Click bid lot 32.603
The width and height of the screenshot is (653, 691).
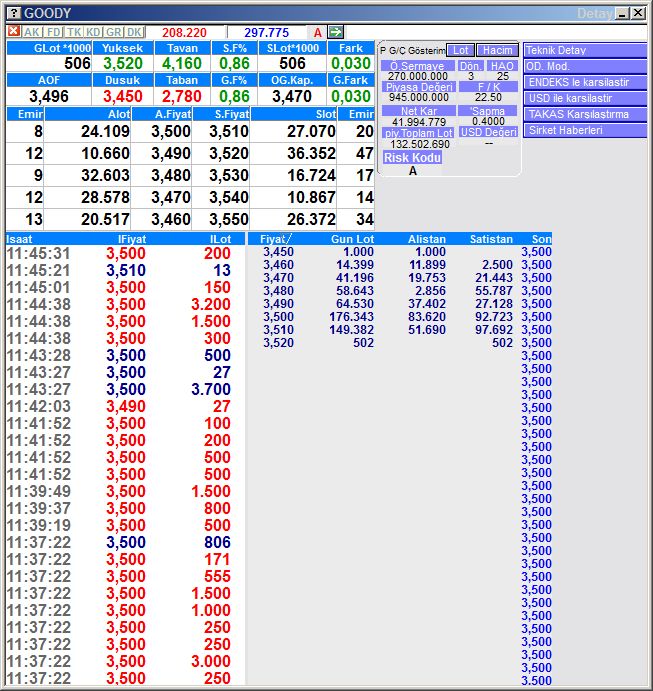[x=105, y=175]
